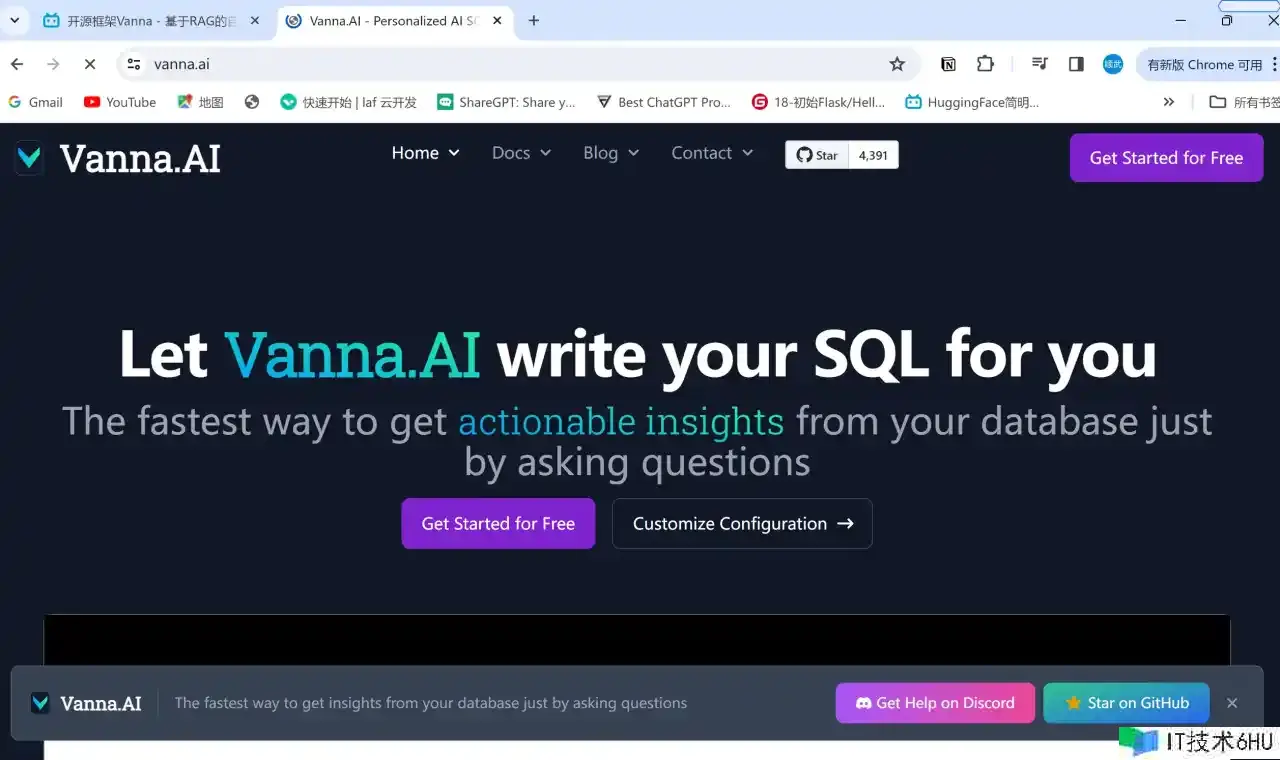Click the media control icon in toolbar
The width and height of the screenshot is (1280, 760).
coord(1040,64)
